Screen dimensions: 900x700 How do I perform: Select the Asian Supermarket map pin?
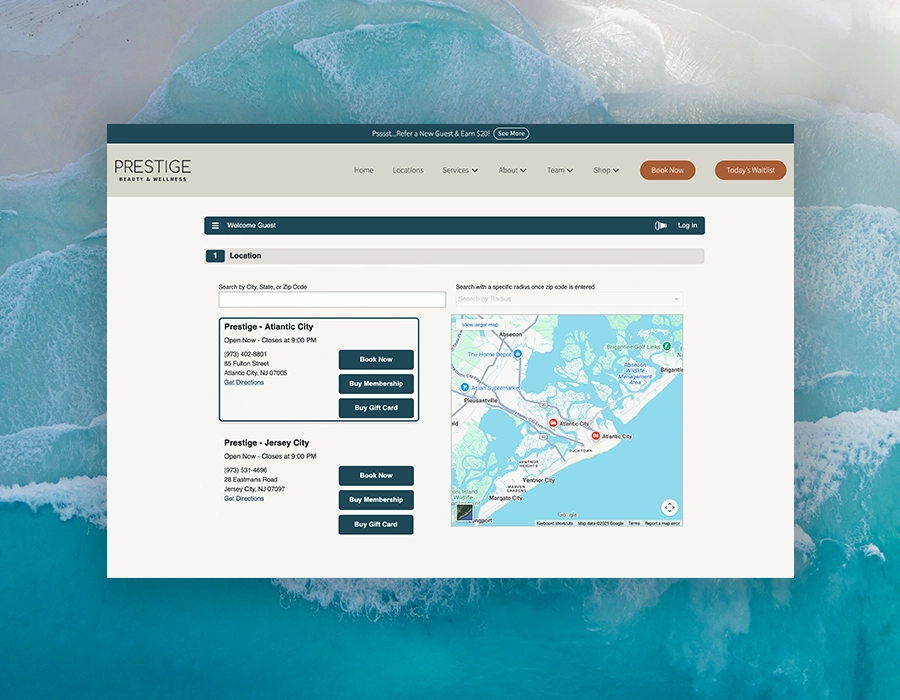point(465,387)
